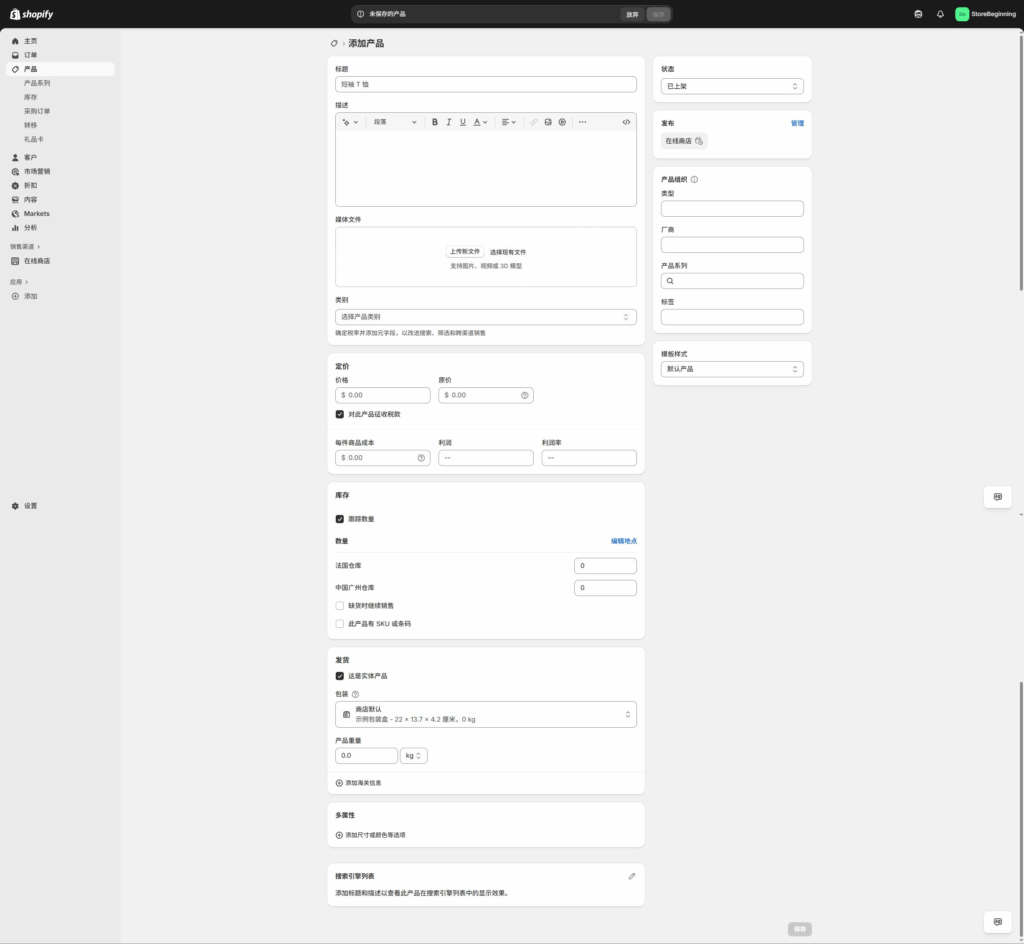Screen dimensions: 1024x944
Task: Disable 跟踪数量 inventory tracking
Action: click(x=340, y=519)
